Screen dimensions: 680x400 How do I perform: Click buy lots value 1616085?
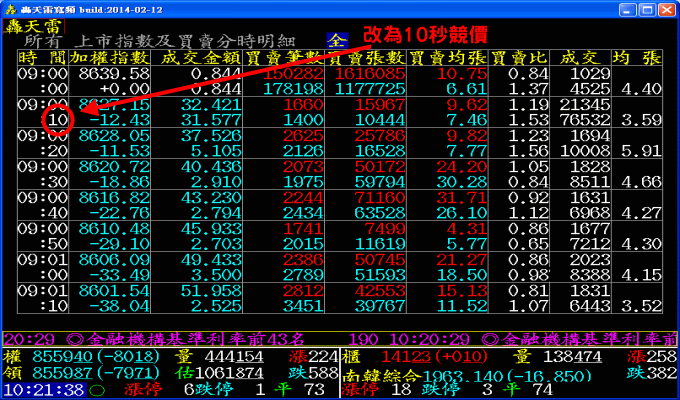[x=370, y=73]
